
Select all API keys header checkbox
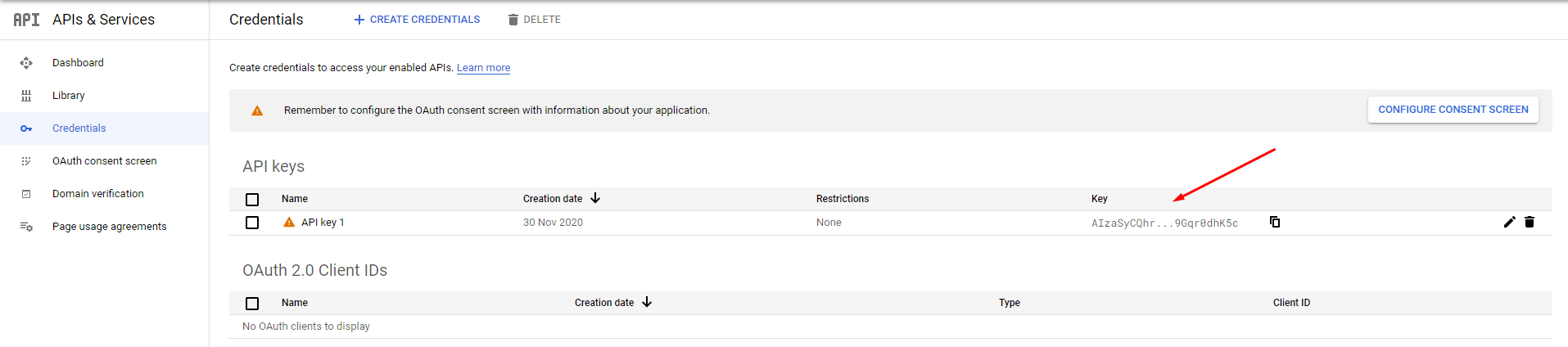(x=252, y=199)
